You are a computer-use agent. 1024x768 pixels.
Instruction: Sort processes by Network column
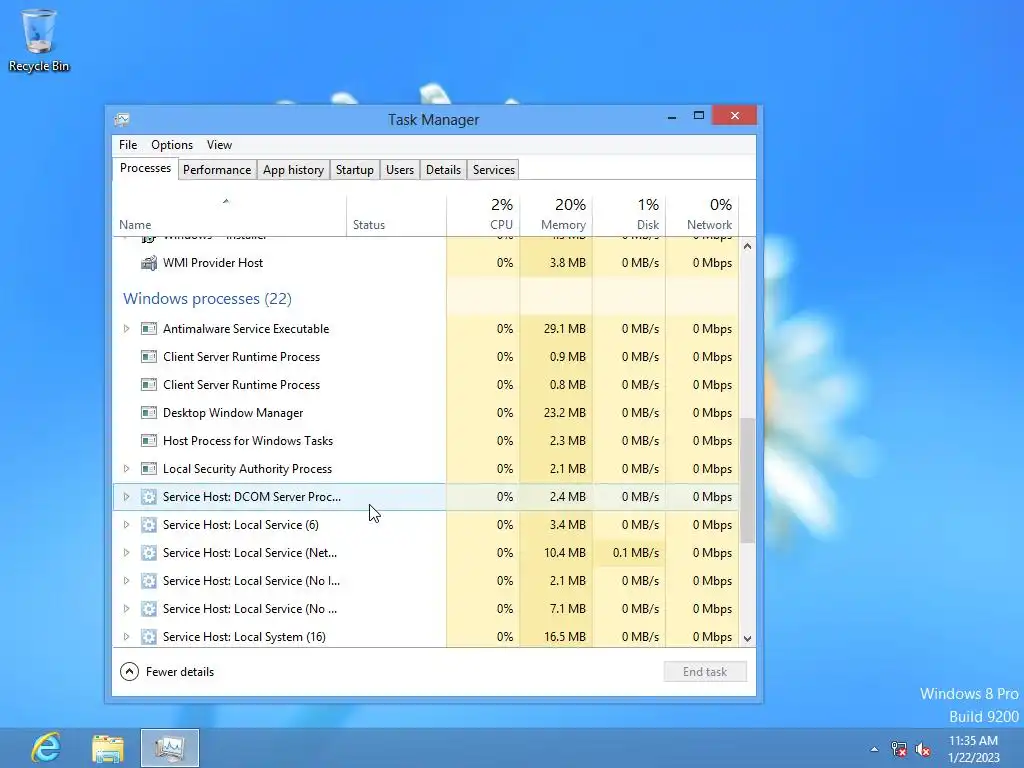click(x=703, y=215)
